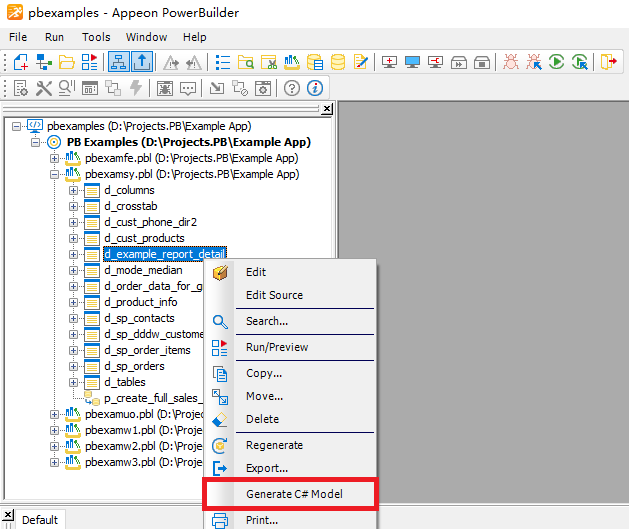
Task: Toggle the Output window toolbar button
Action: pos(141,62)
